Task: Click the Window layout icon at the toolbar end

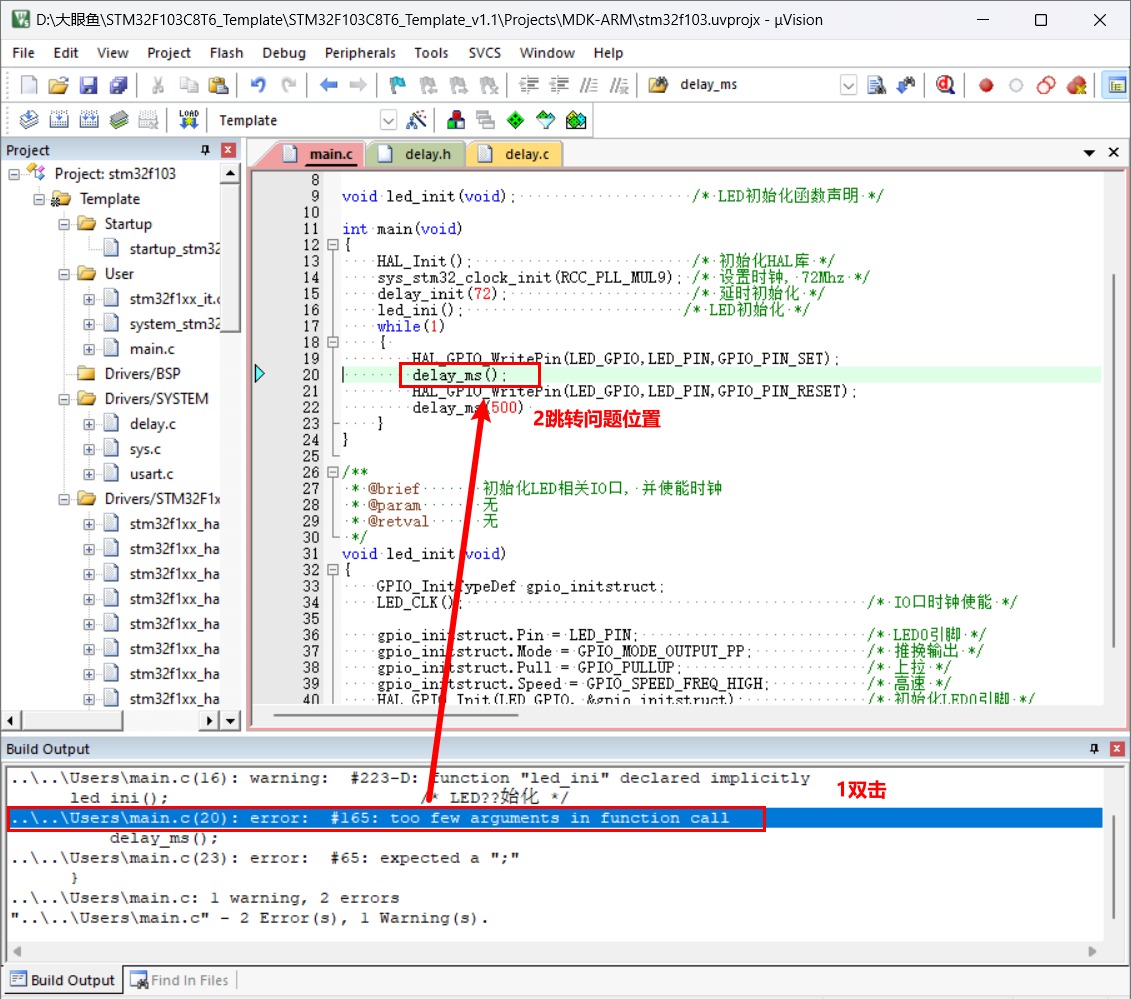Action: point(1116,85)
